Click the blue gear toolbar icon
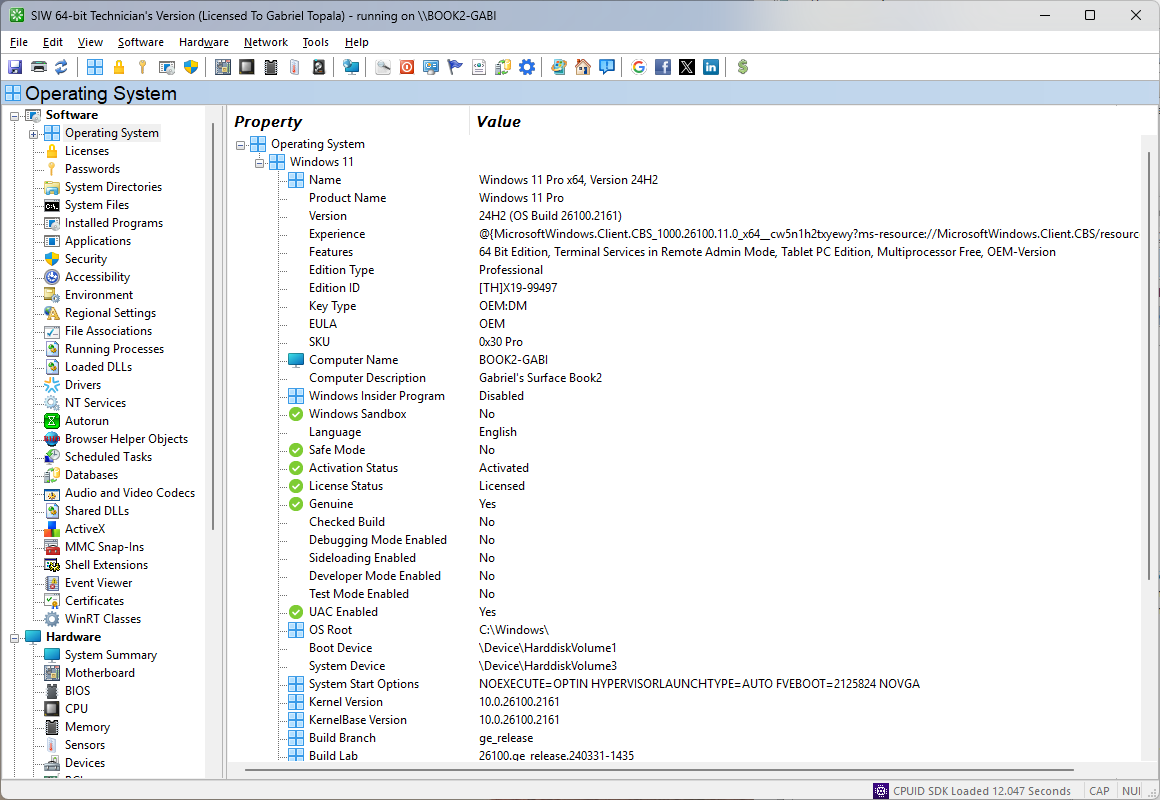Screen dimensions: 1160x800 527,67
